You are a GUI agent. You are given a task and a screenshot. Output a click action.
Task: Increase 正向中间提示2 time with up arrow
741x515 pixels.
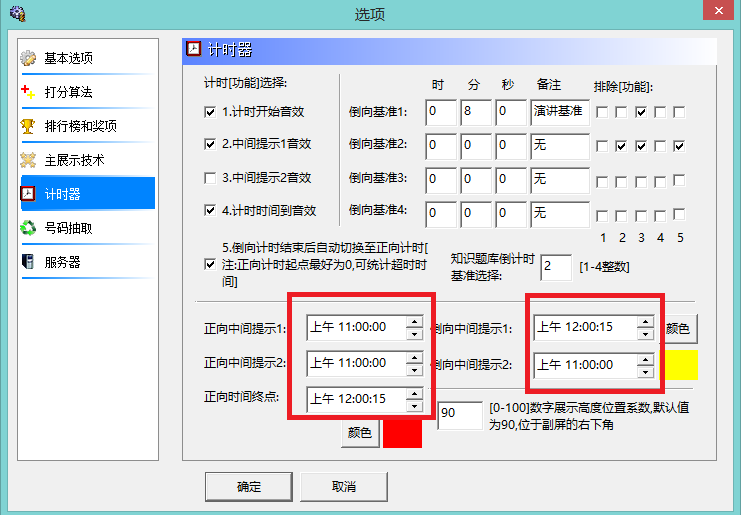[x=414, y=358]
